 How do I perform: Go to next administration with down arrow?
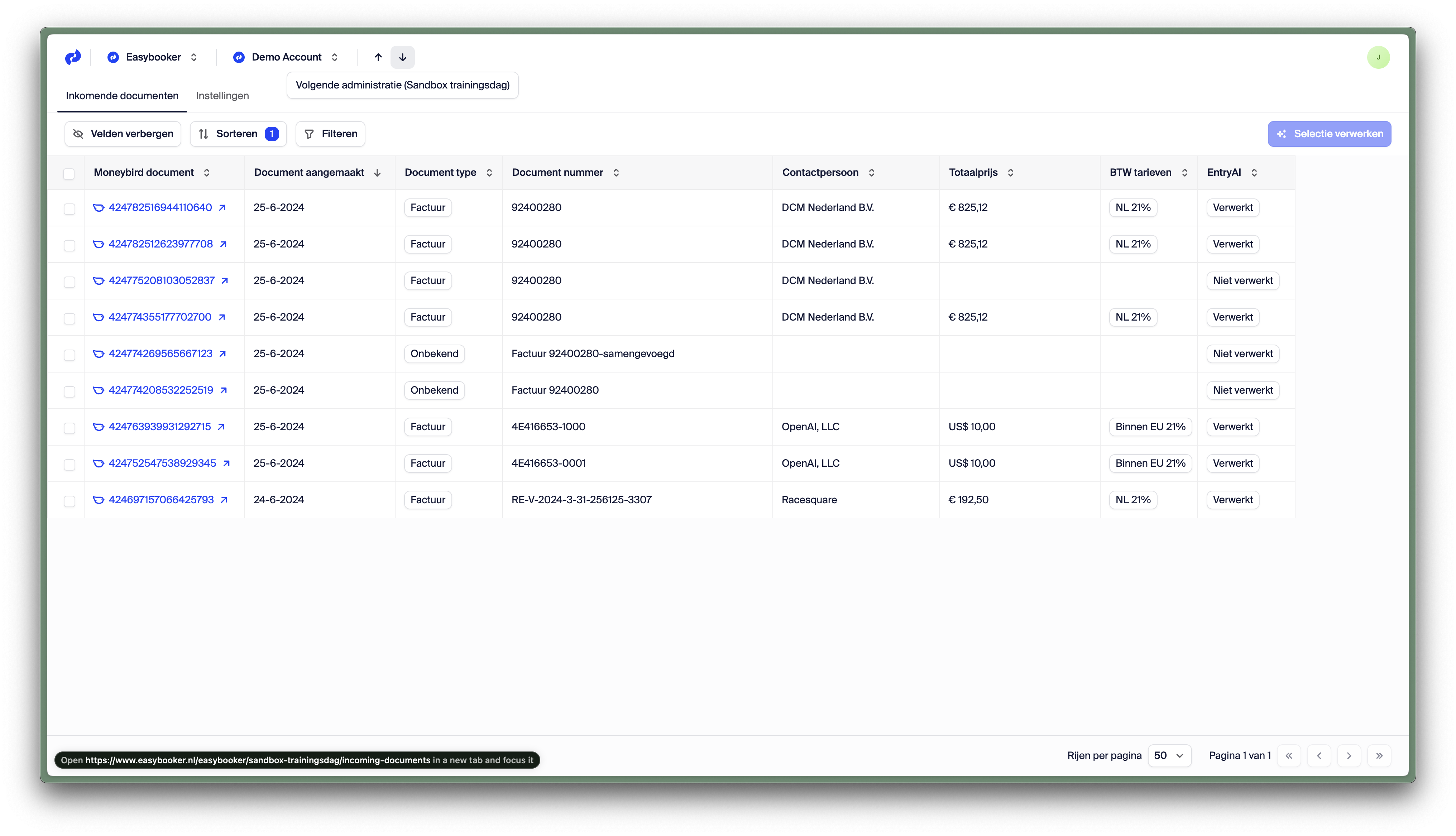[402, 57]
